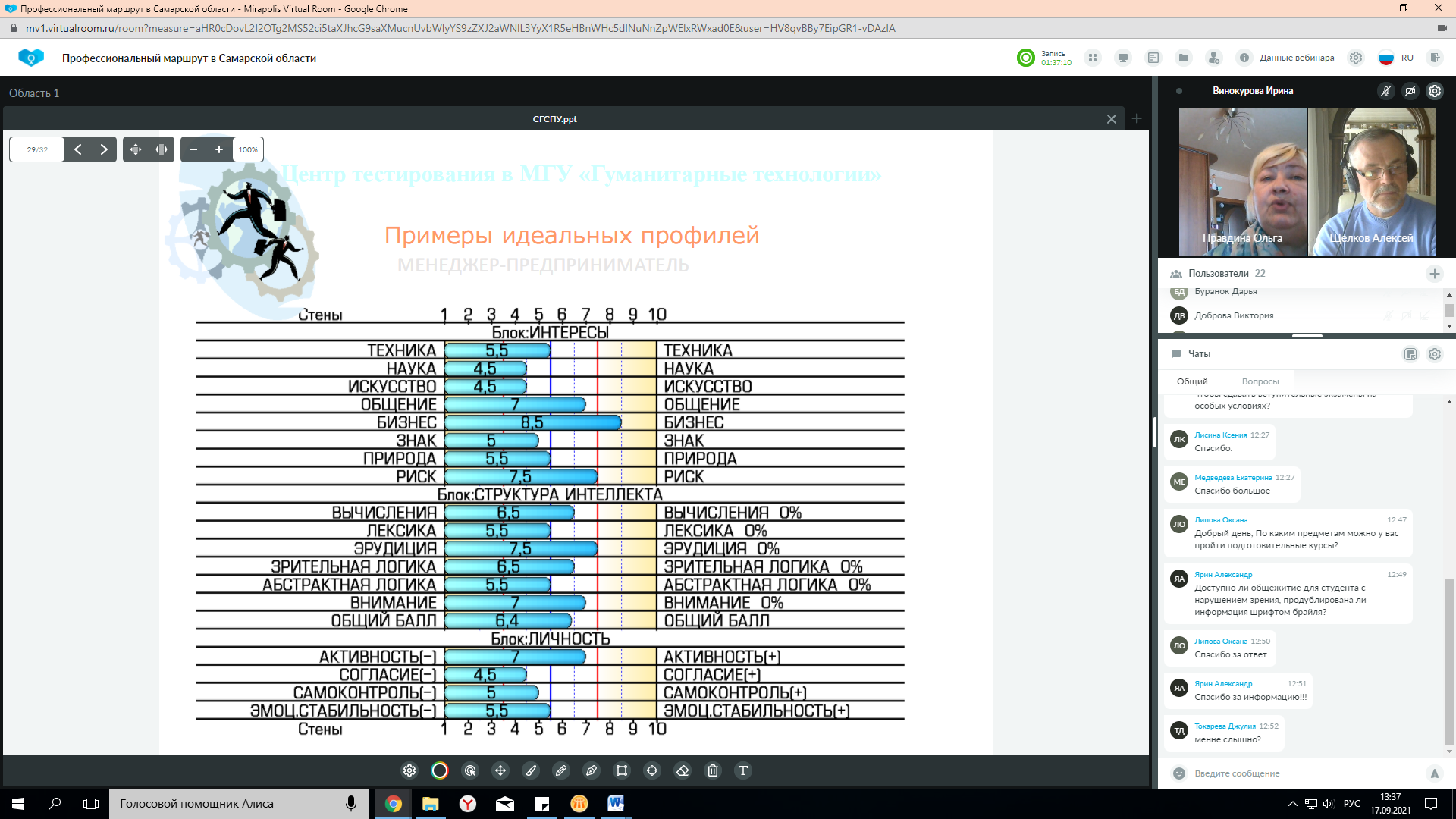Click Правдина Ольга video thumbnail

[1242, 181]
